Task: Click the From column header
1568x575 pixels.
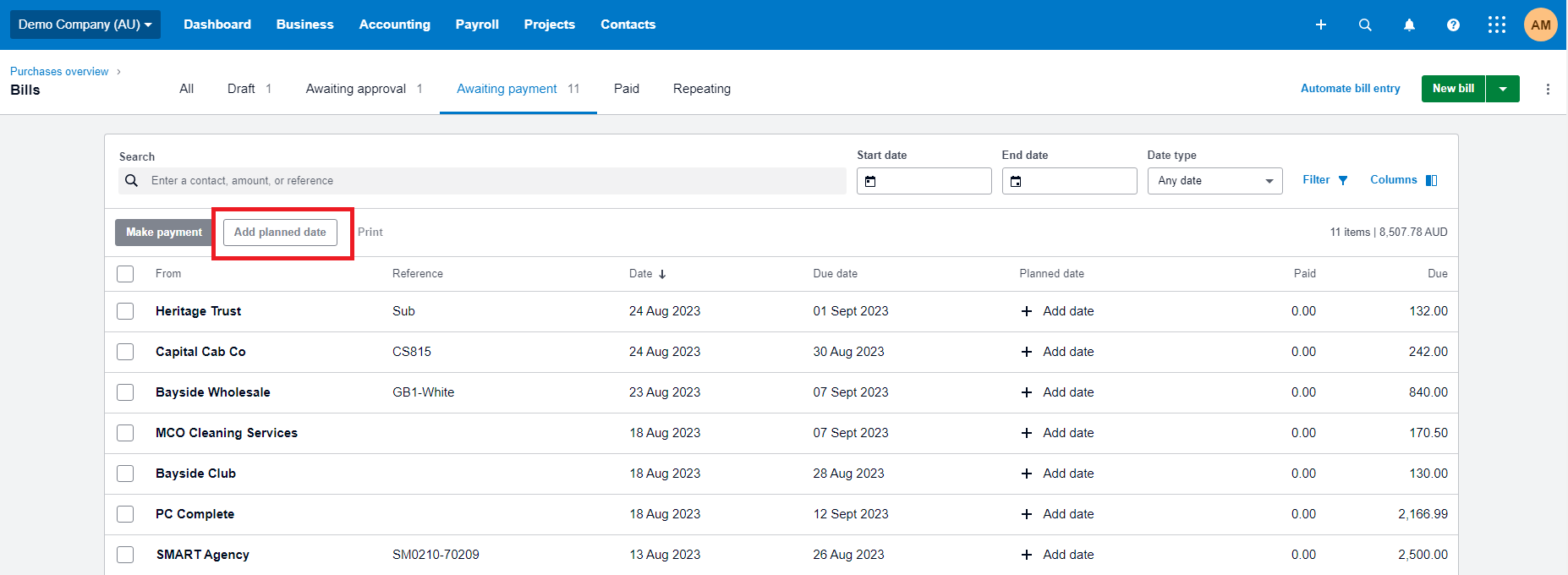Action: coord(168,274)
